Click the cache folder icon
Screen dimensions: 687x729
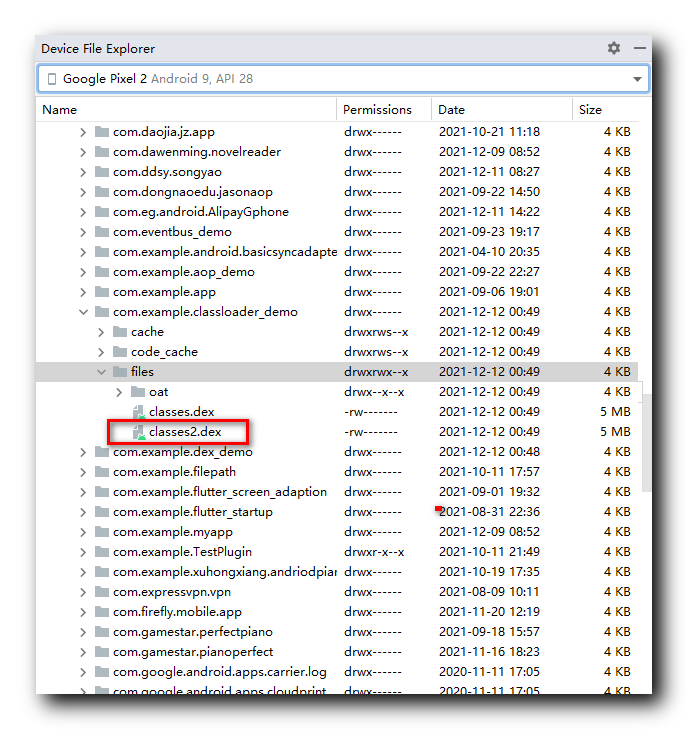pyautogui.click(x=120, y=331)
